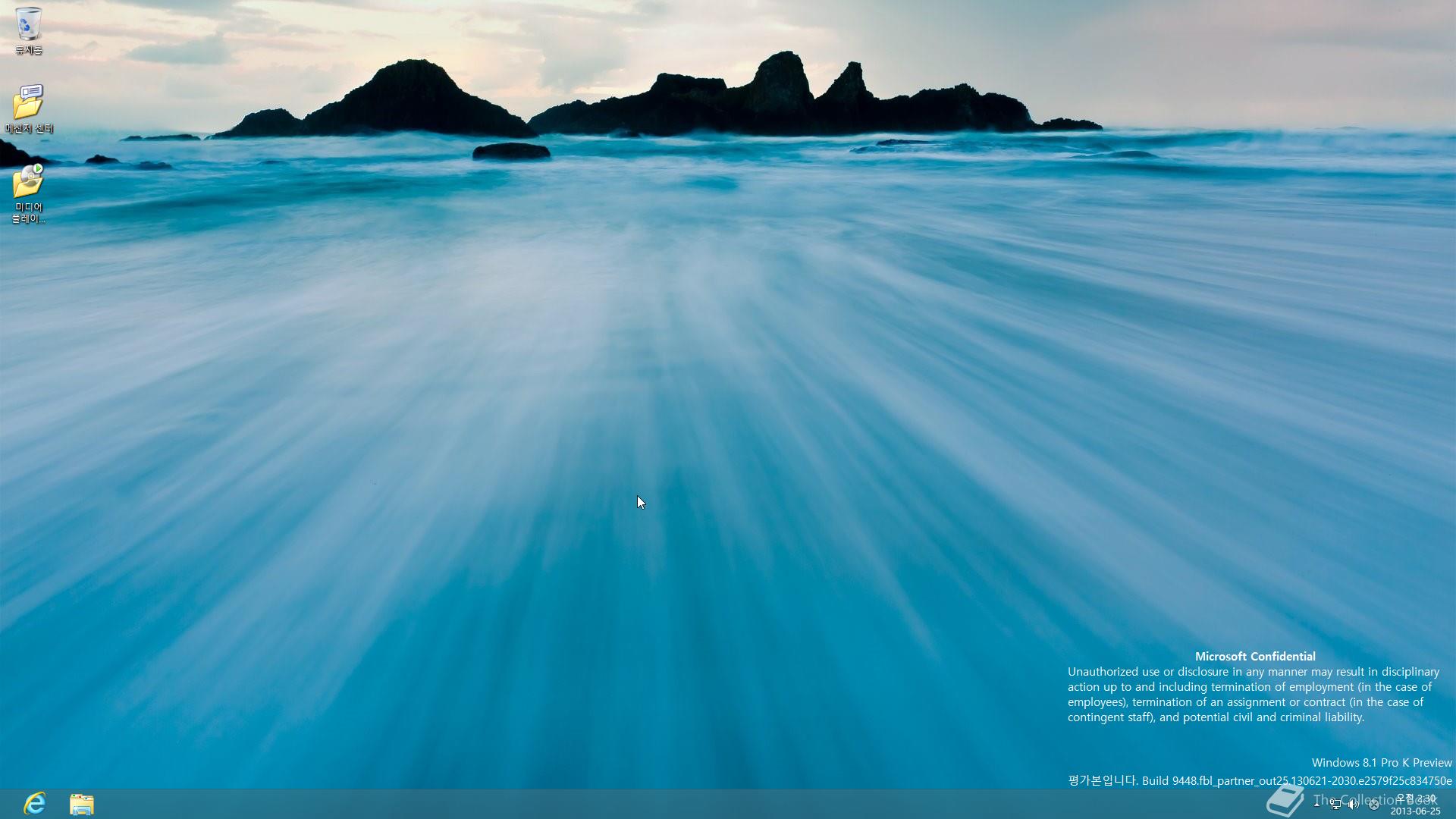1456x819 pixels.
Task: Click the circled X tray icon
Action: click(x=1373, y=805)
